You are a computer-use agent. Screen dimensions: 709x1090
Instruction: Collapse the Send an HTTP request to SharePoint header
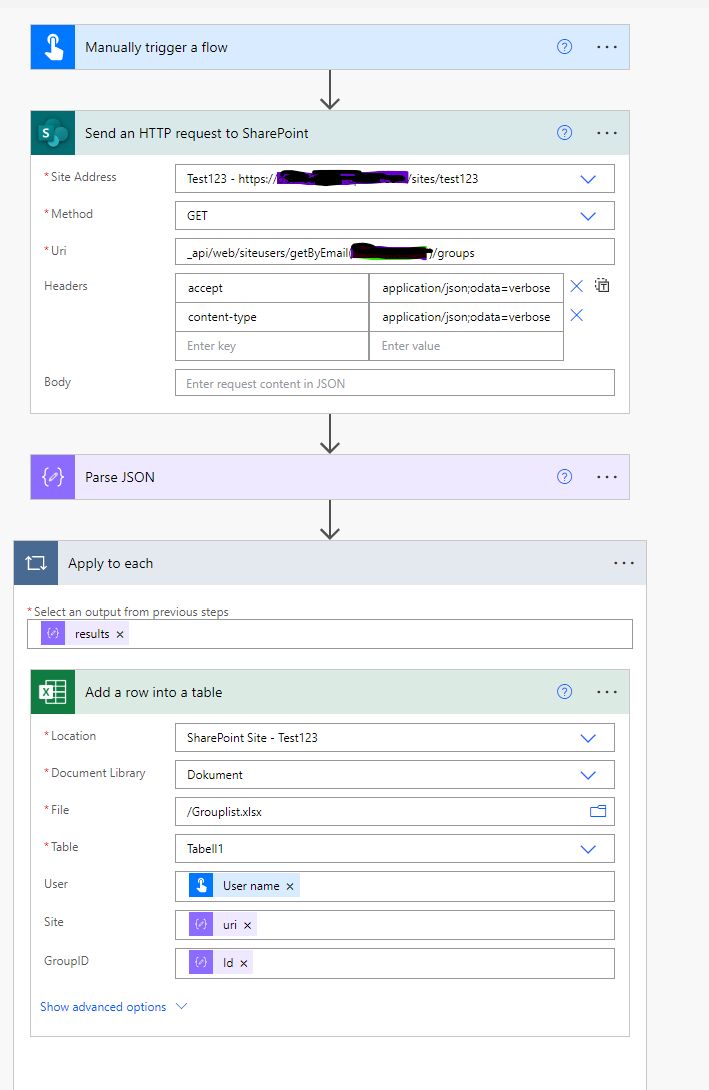330,133
